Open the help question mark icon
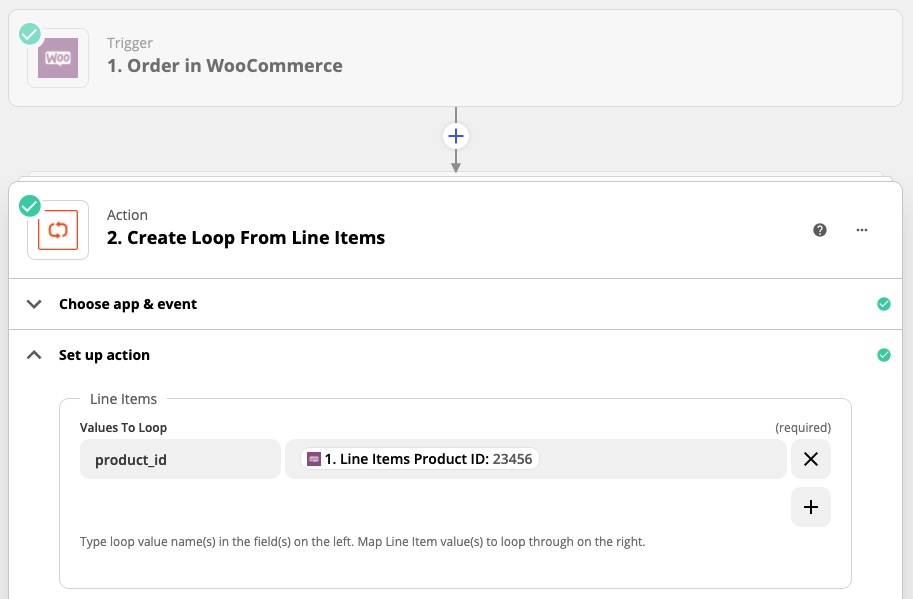The width and height of the screenshot is (913, 599). (x=820, y=230)
